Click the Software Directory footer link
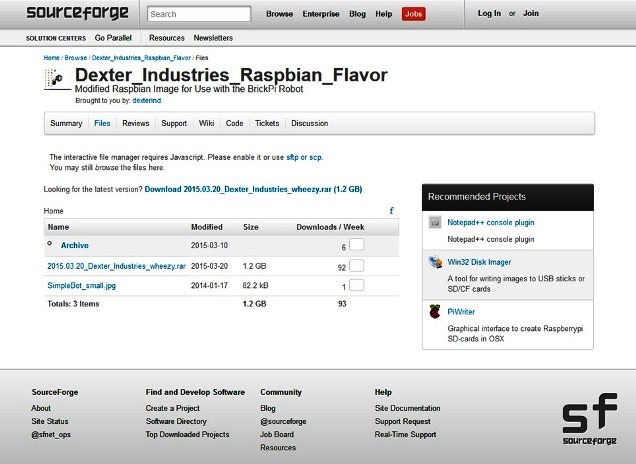The width and height of the screenshot is (636, 464). pos(176,421)
